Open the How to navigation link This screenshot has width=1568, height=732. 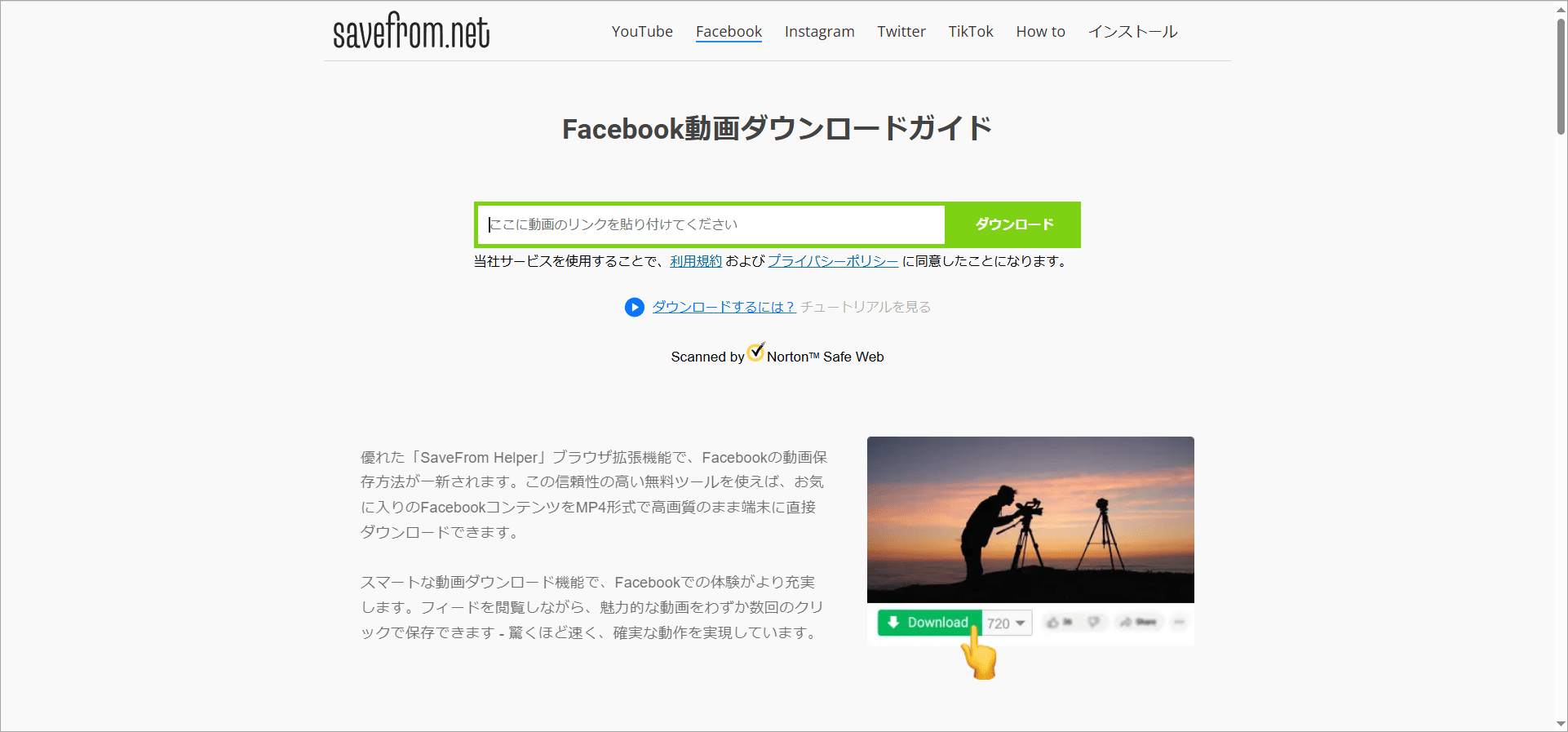coord(1040,32)
